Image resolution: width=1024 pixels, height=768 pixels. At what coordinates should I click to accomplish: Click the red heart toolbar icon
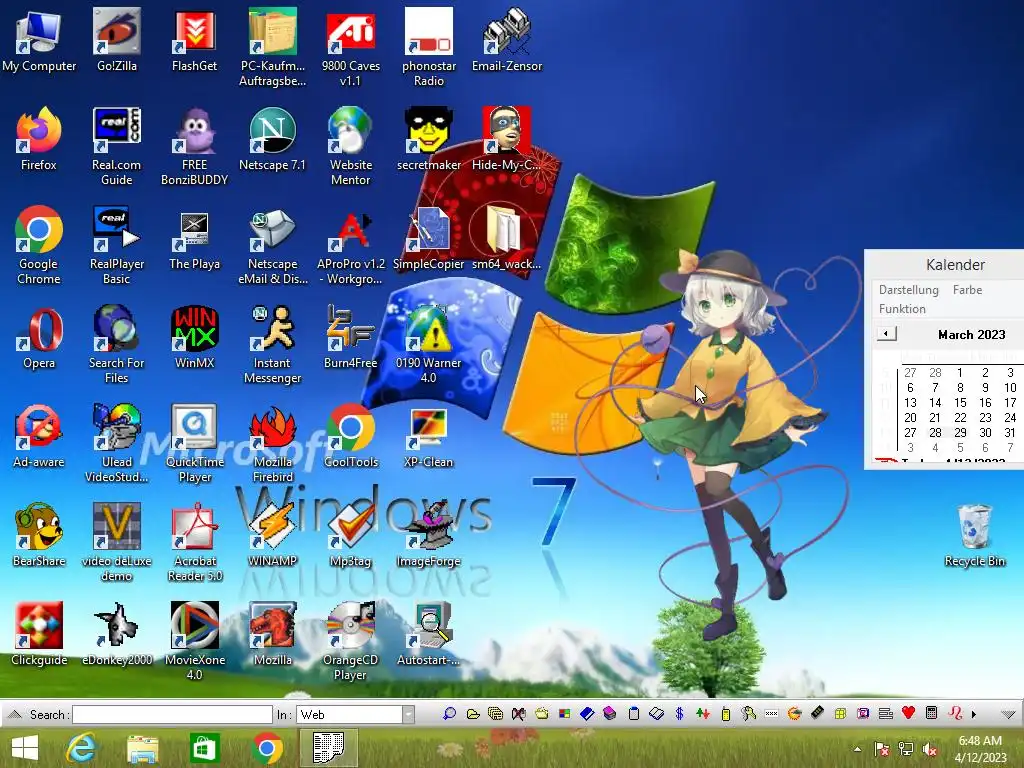pos(908,713)
